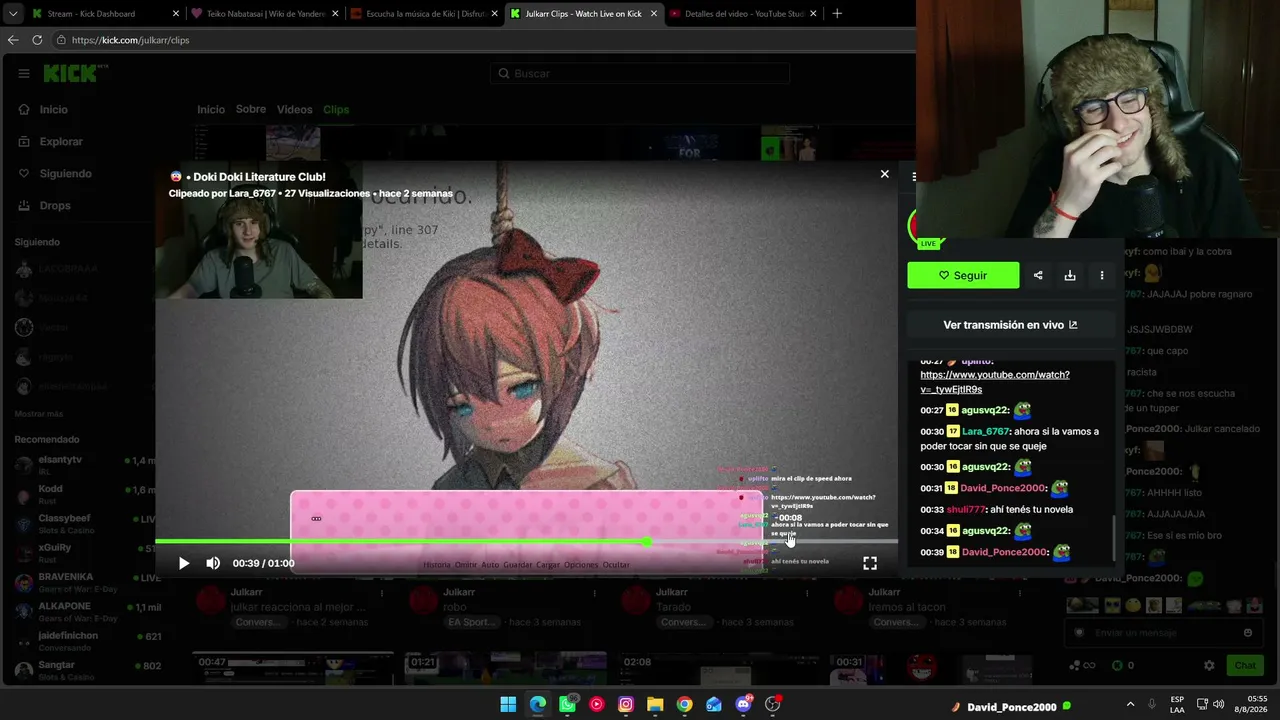The height and width of the screenshot is (720, 1280).
Task: Switch to Escucha la música de Kiki tab
Action: (x=425, y=14)
